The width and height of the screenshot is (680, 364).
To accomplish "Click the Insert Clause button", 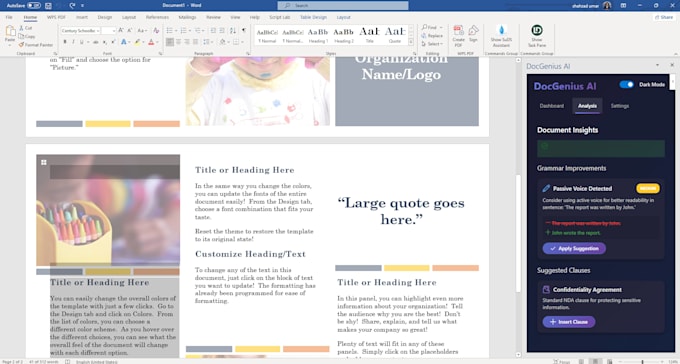I will click(x=569, y=322).
